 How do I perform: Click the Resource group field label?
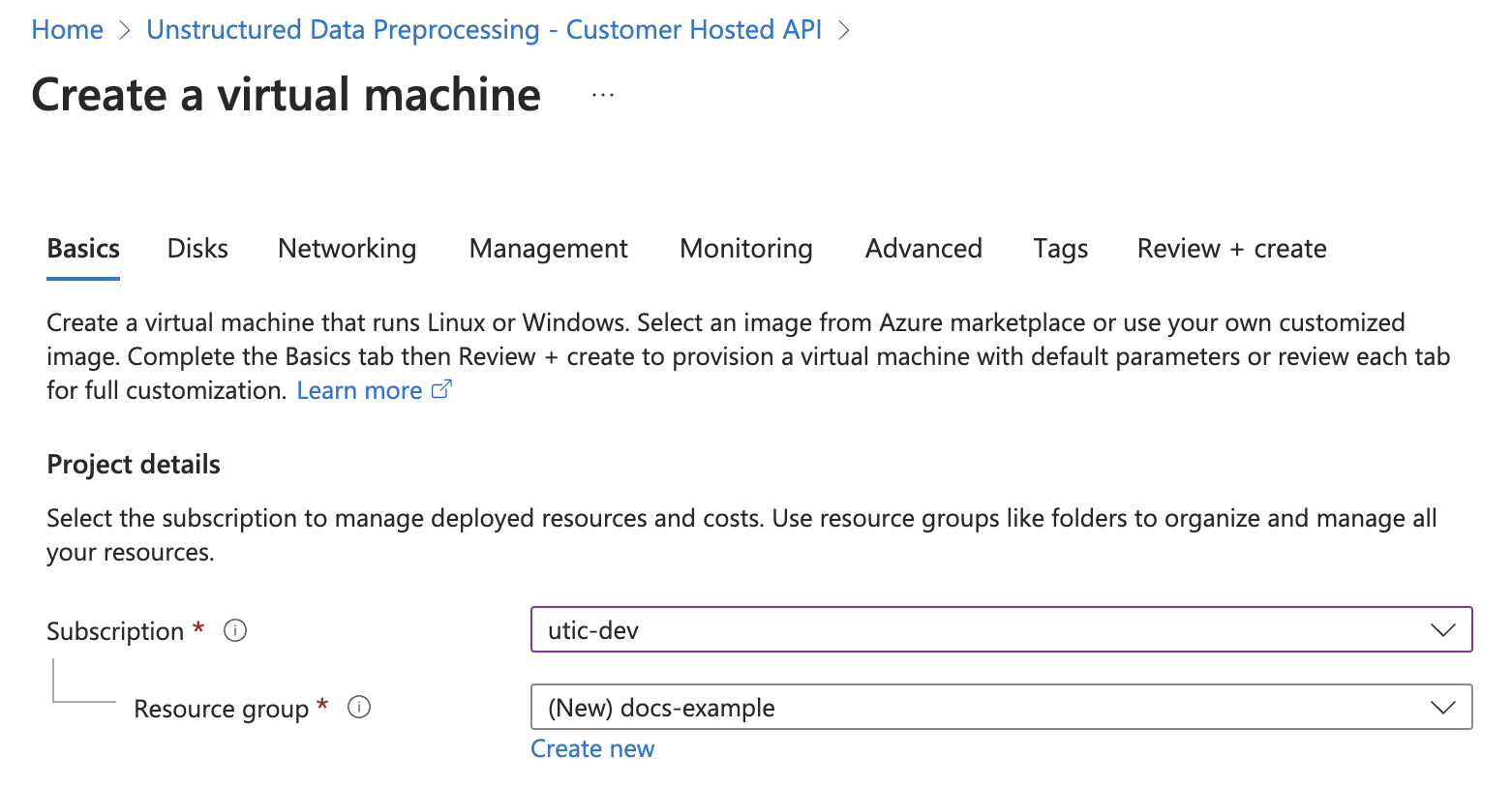coord(221,709)
